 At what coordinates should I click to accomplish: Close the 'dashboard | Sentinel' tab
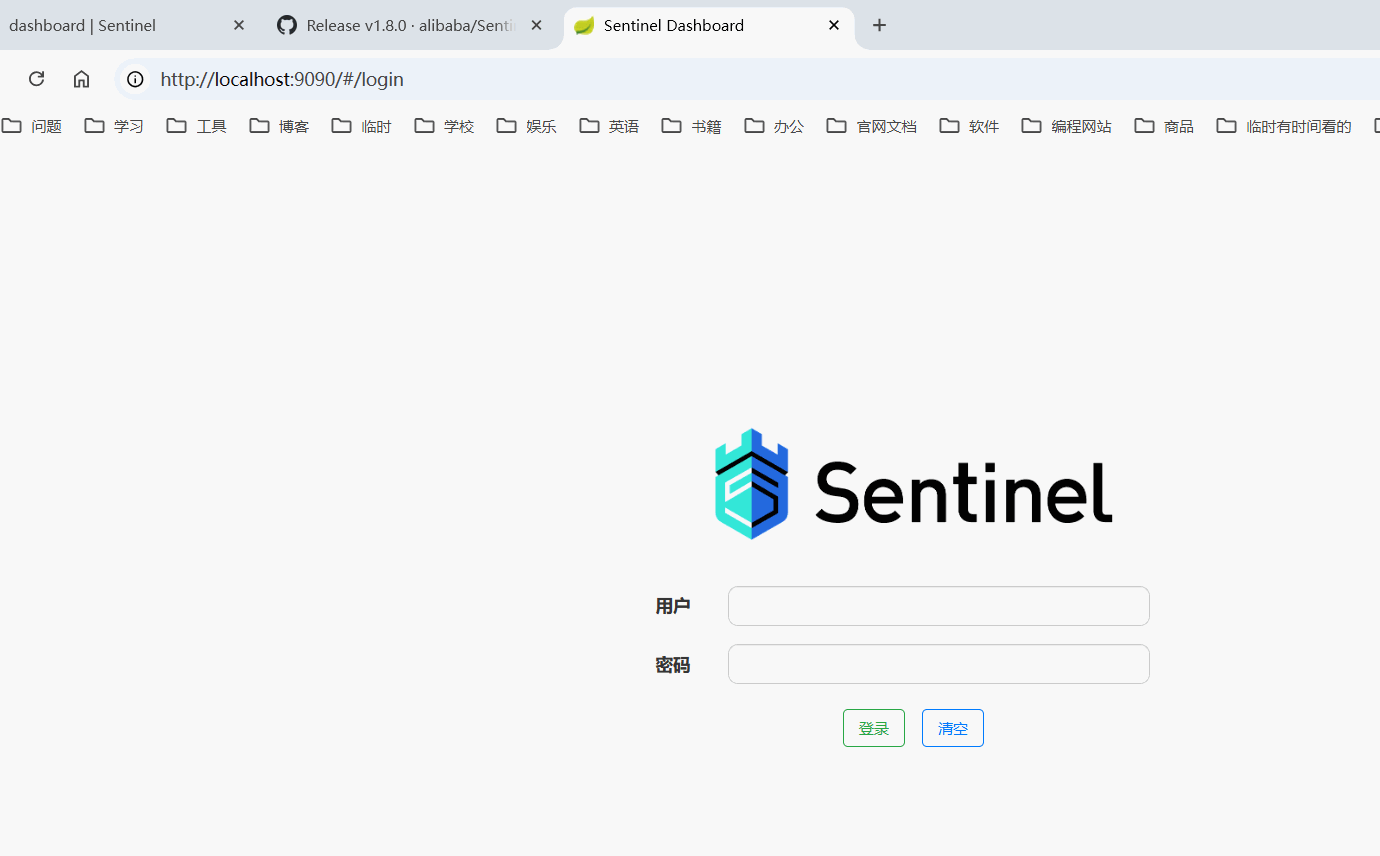239,25
